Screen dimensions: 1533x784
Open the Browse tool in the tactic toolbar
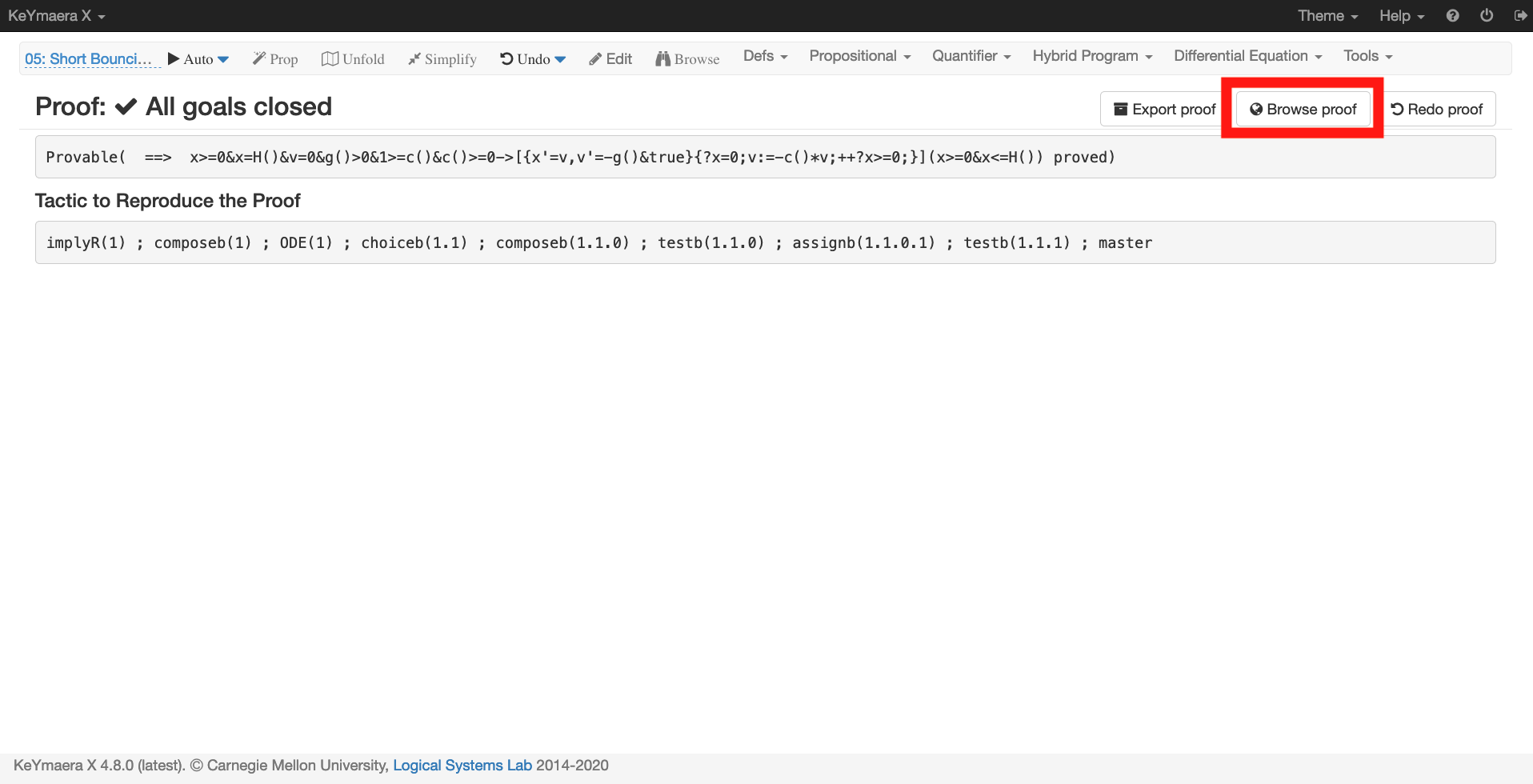coord(686,58)
